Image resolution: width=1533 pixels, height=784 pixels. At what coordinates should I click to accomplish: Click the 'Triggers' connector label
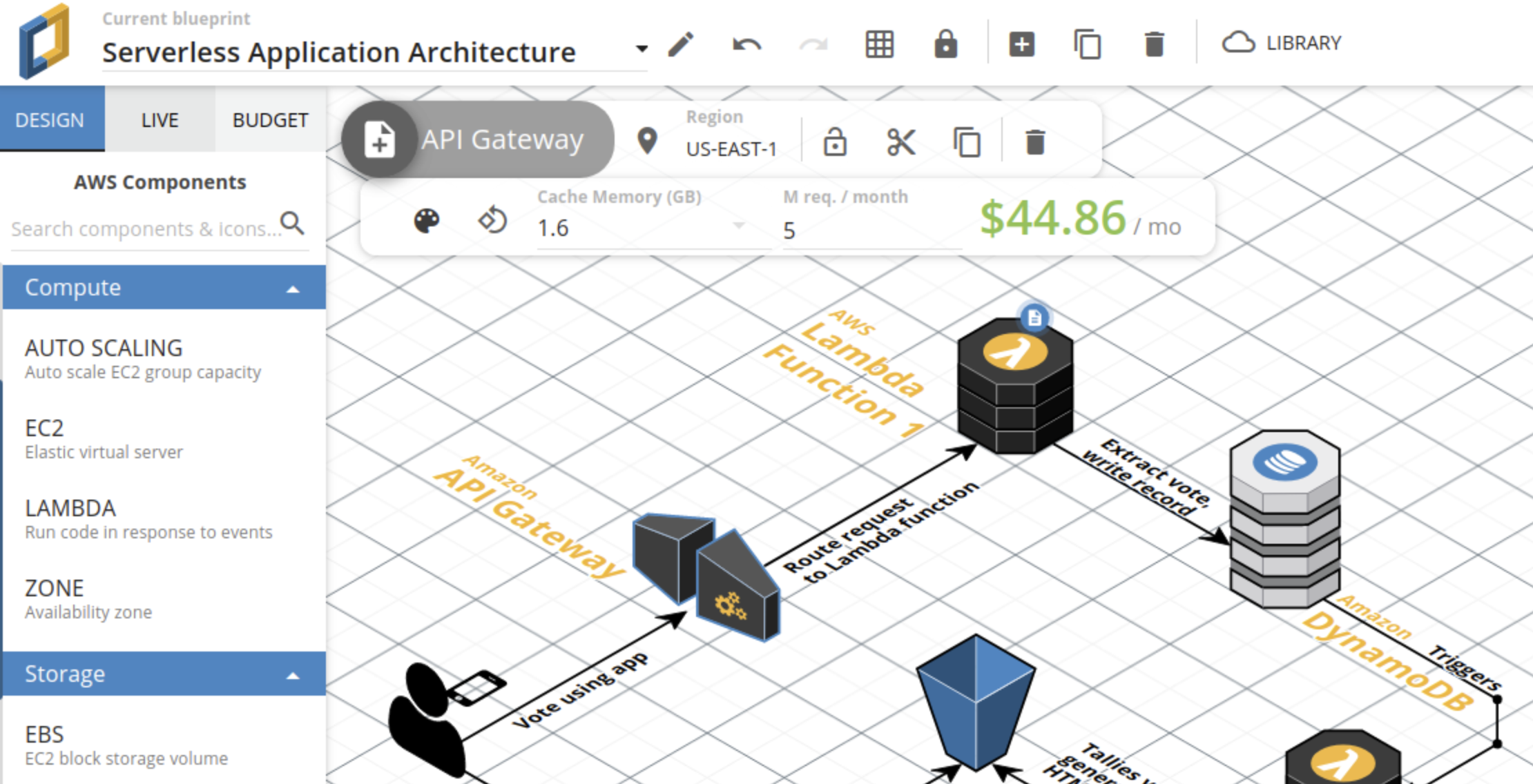pos(1465,668)
